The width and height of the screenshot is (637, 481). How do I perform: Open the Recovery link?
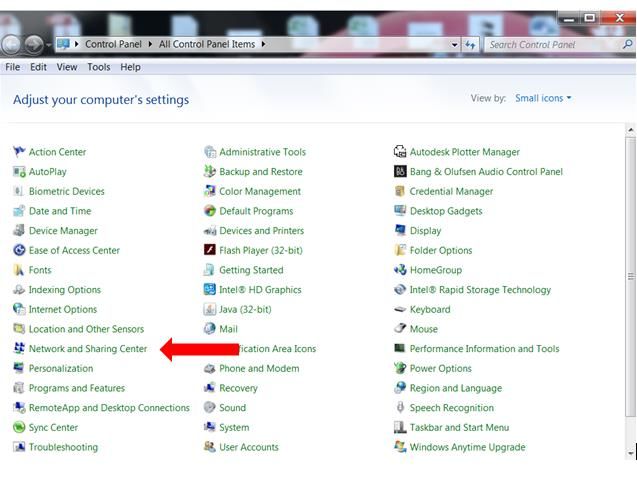238,388
